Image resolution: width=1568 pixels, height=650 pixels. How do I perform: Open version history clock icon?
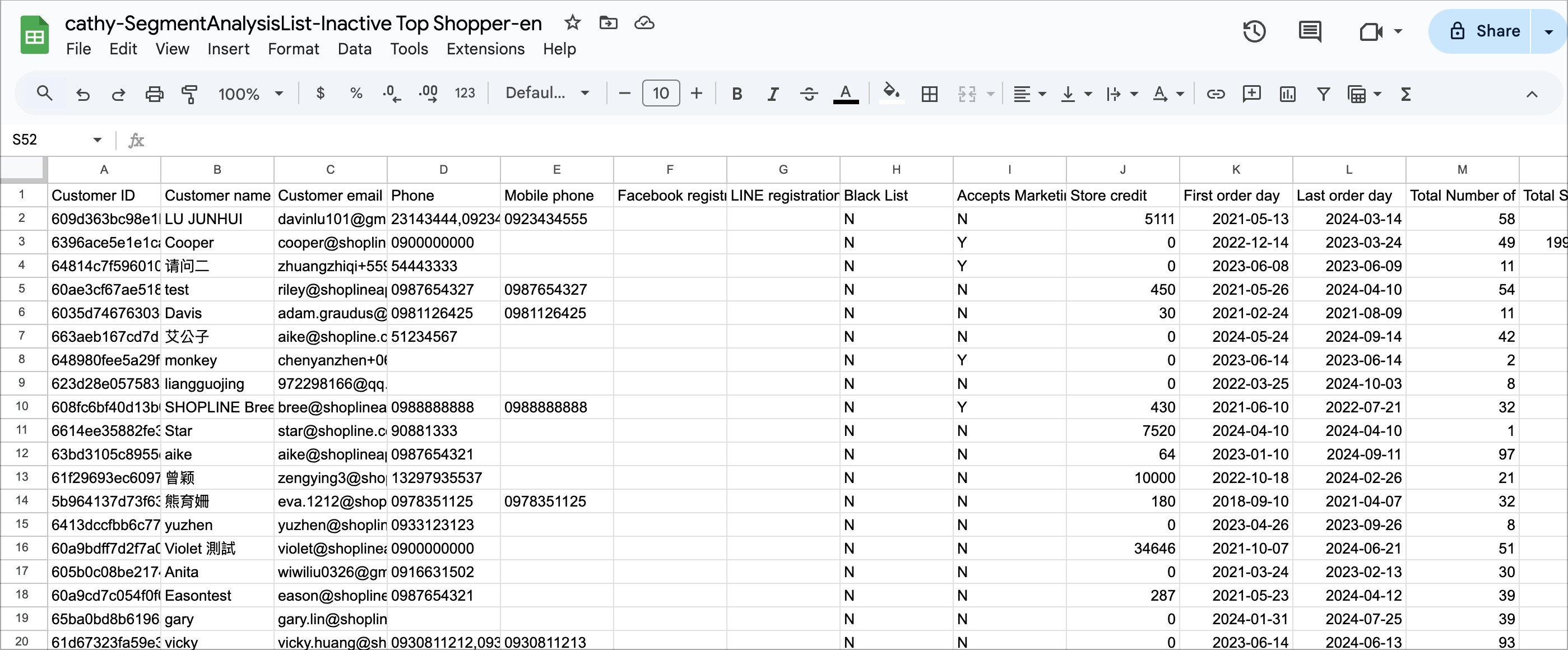[x=1255, y=31]
